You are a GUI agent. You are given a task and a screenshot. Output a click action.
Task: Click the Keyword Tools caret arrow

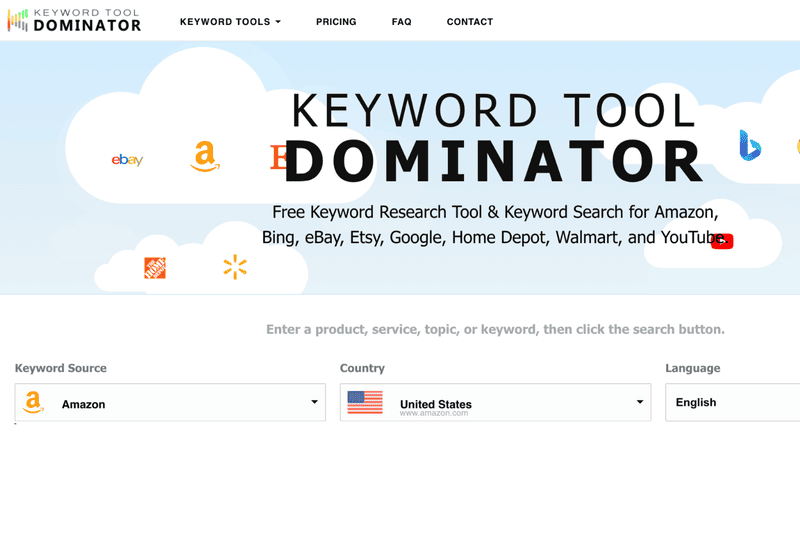[x=278, y=22]
